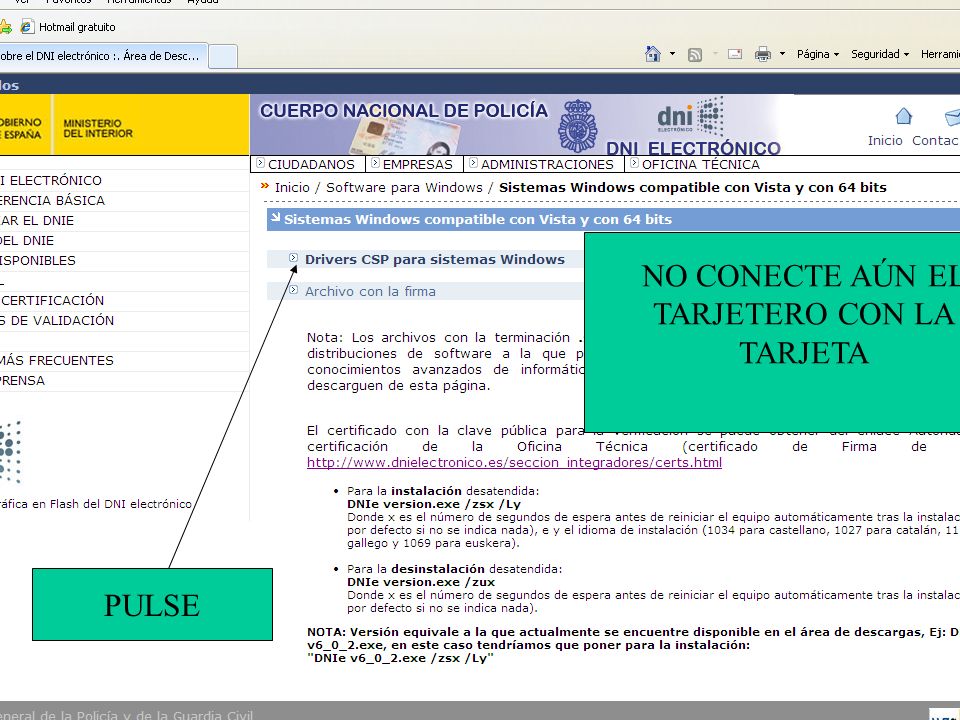
Task: Click the browser Home icon
Action: (x=653, y=54)
